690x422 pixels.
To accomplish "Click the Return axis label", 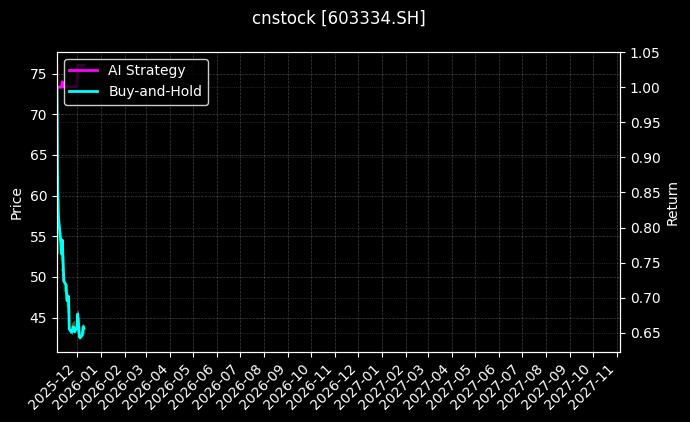I will [672, 203].
